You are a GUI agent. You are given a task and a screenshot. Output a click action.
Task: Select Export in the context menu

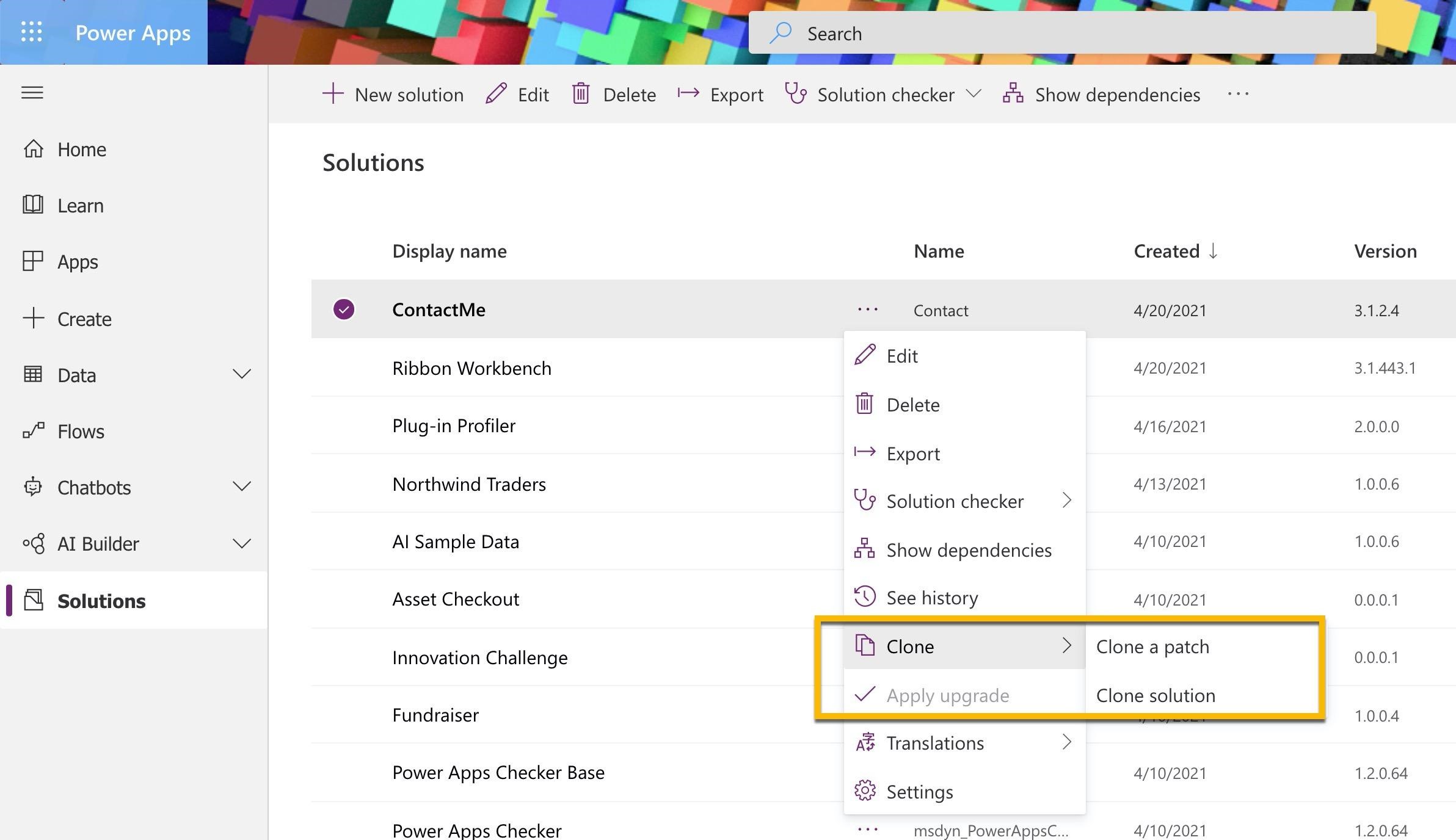click(x=964, y=453)
